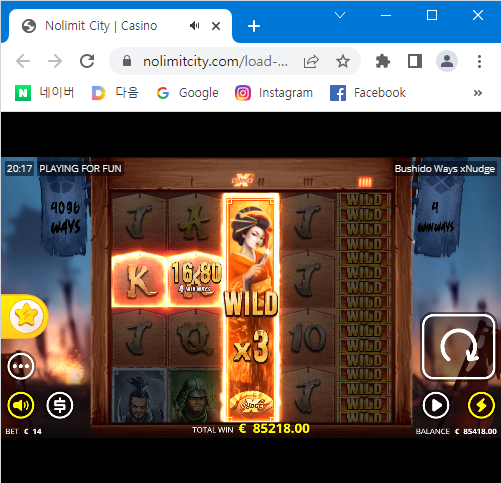Bookmark this page with the star
The image size is (502, 484).
pyautogui.click(x=342, y=61)
